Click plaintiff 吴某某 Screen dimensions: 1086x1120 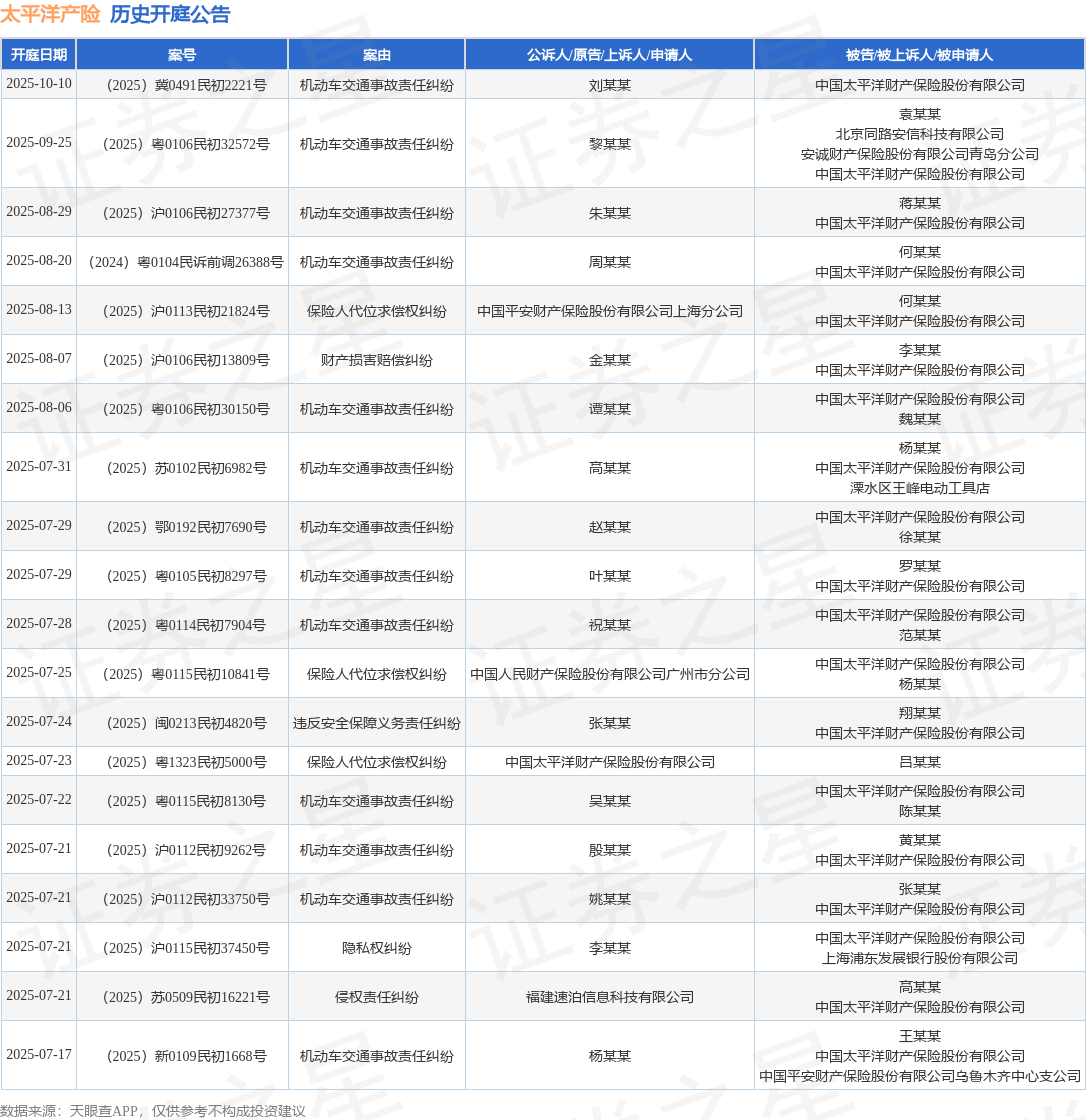click(x=609, y=801)
